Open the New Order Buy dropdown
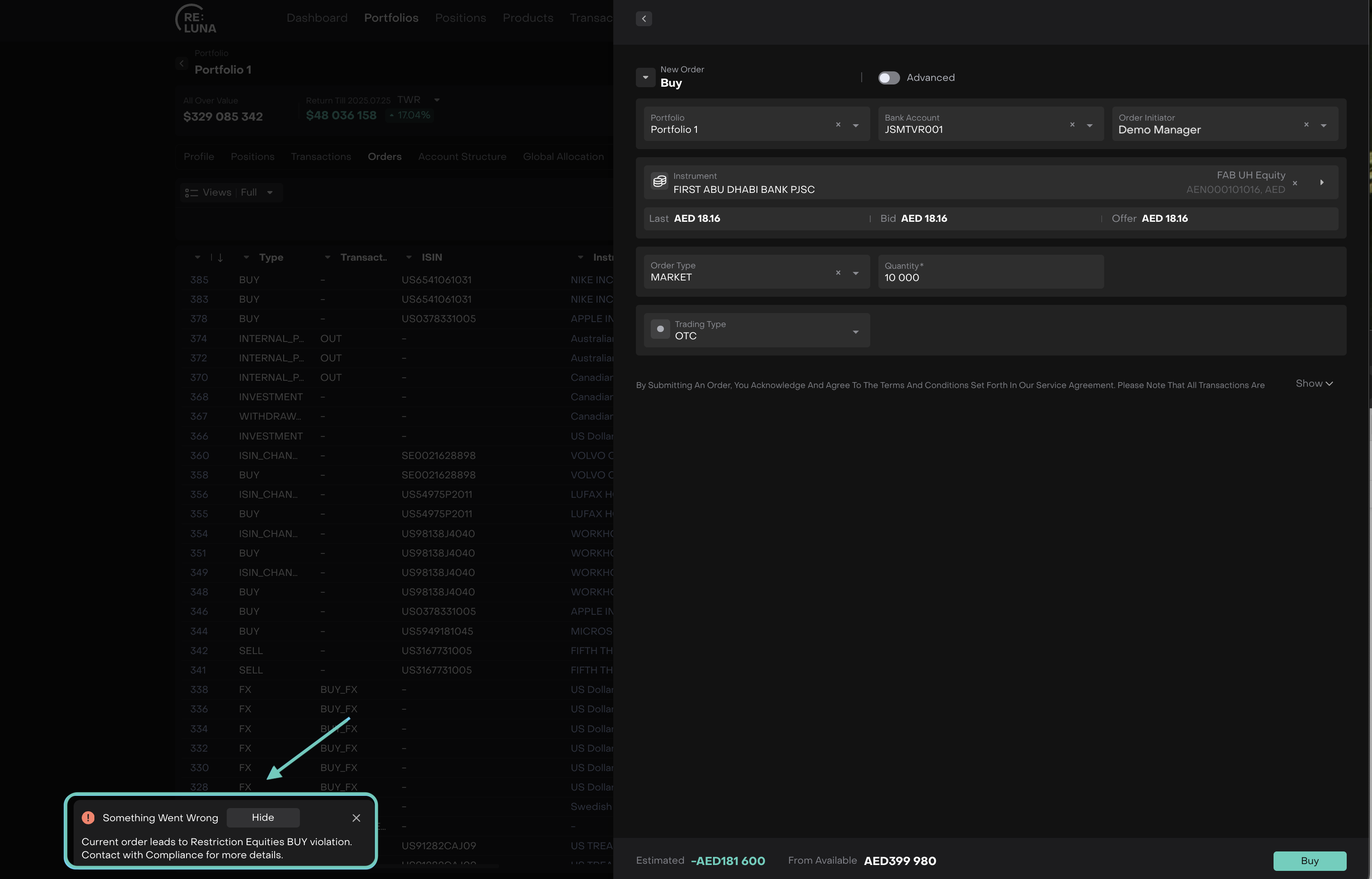 (x=645, y=78)
